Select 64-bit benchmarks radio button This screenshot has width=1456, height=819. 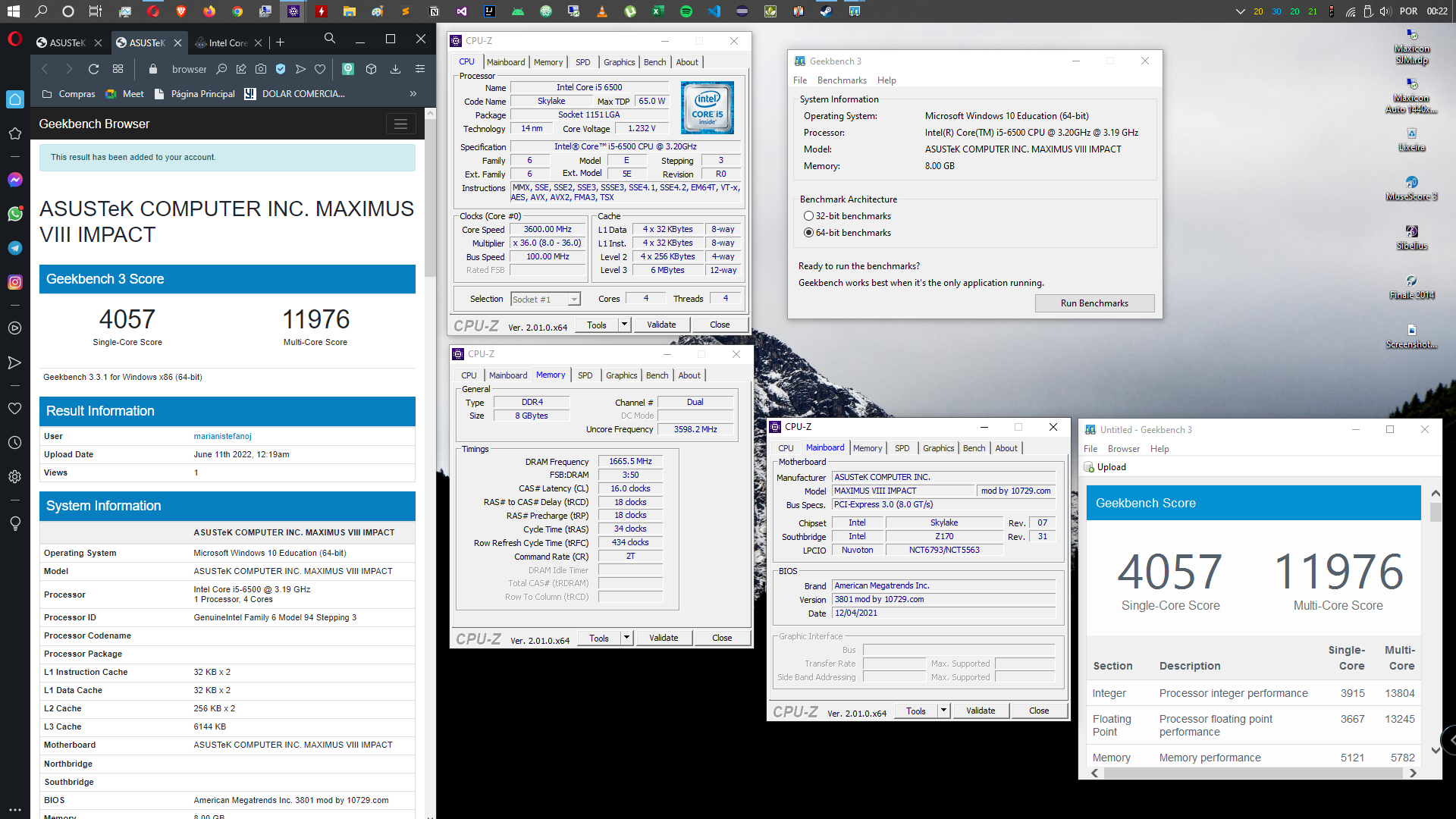[x=808, y=233]
